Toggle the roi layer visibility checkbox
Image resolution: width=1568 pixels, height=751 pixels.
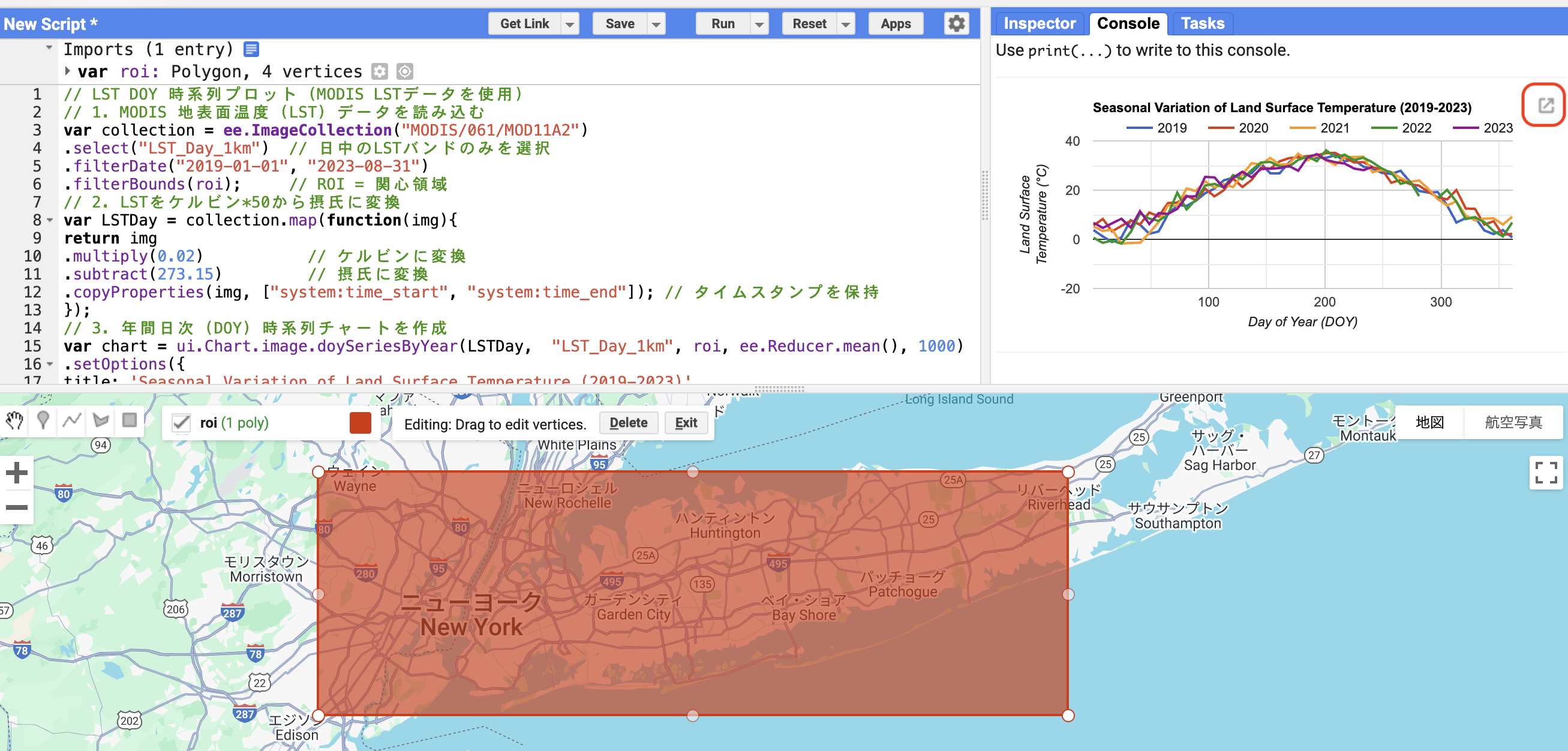[x=181, y=423]
